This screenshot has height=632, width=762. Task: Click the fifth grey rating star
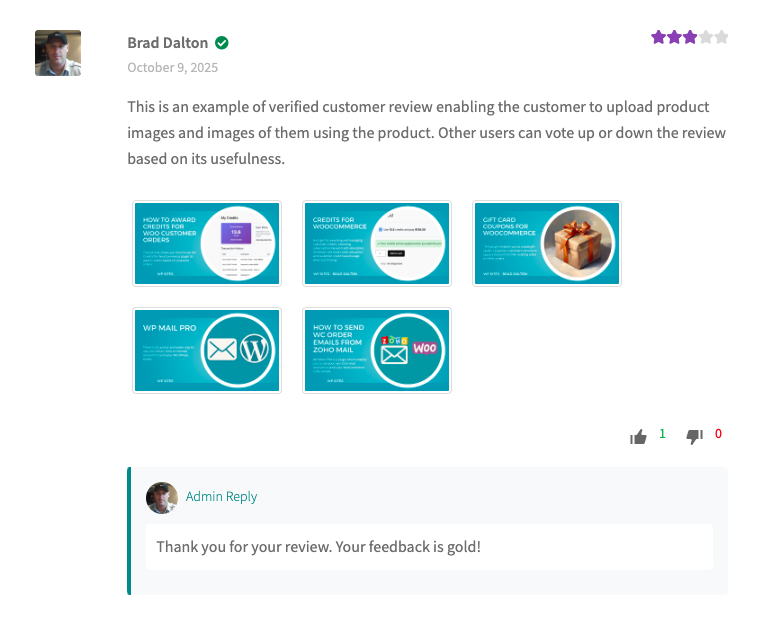pos(721,38)
